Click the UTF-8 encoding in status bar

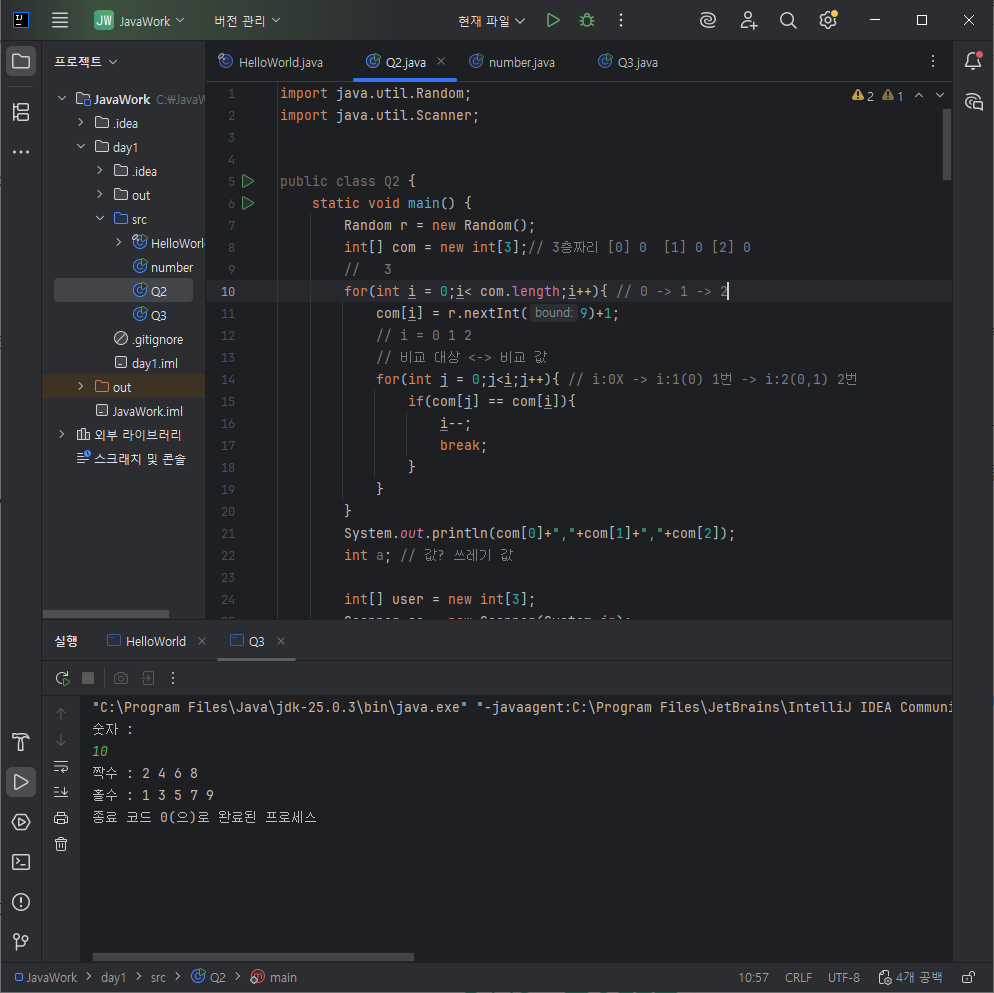point(844,978)
